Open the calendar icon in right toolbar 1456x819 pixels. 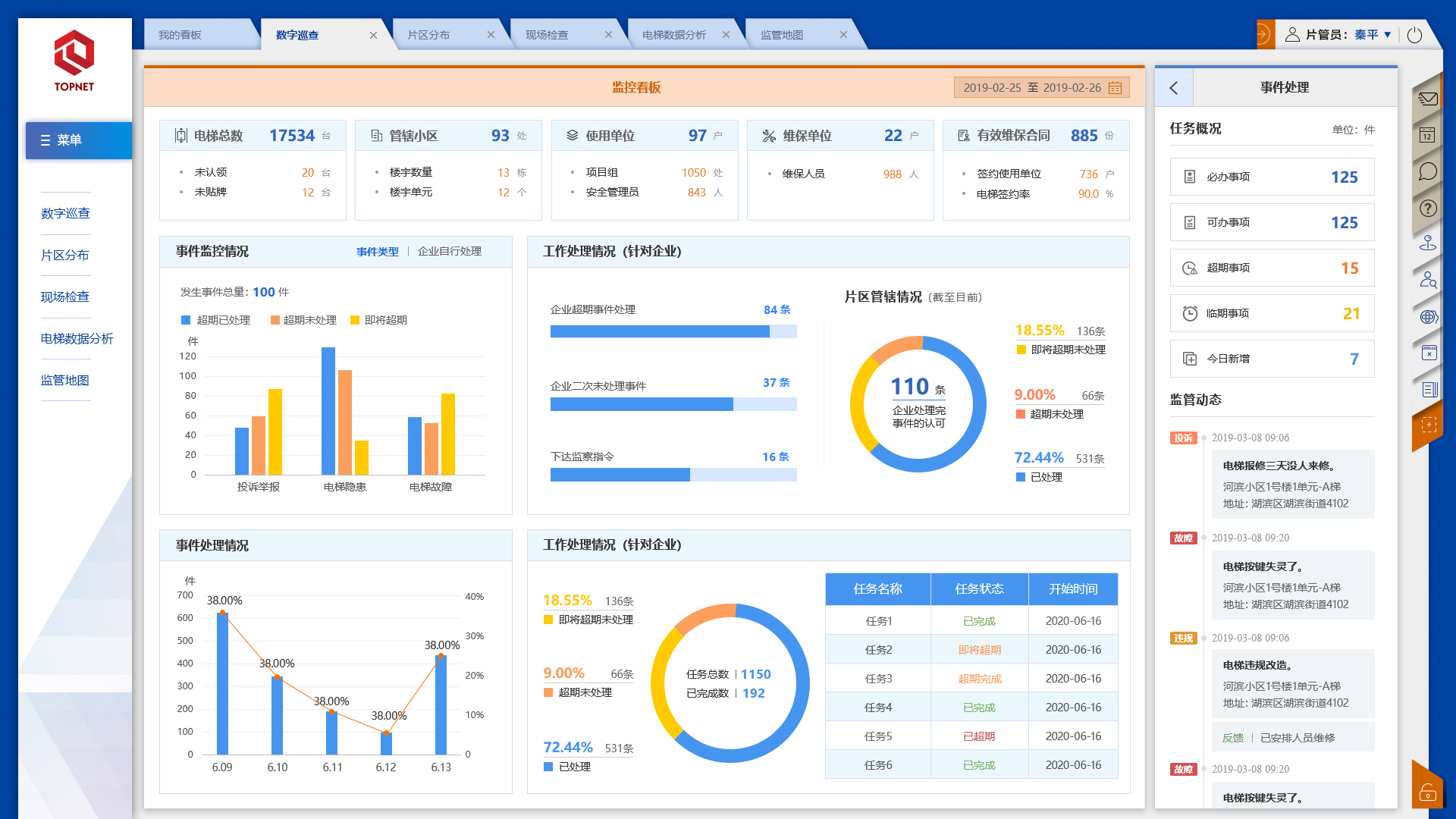point(1427,135)
